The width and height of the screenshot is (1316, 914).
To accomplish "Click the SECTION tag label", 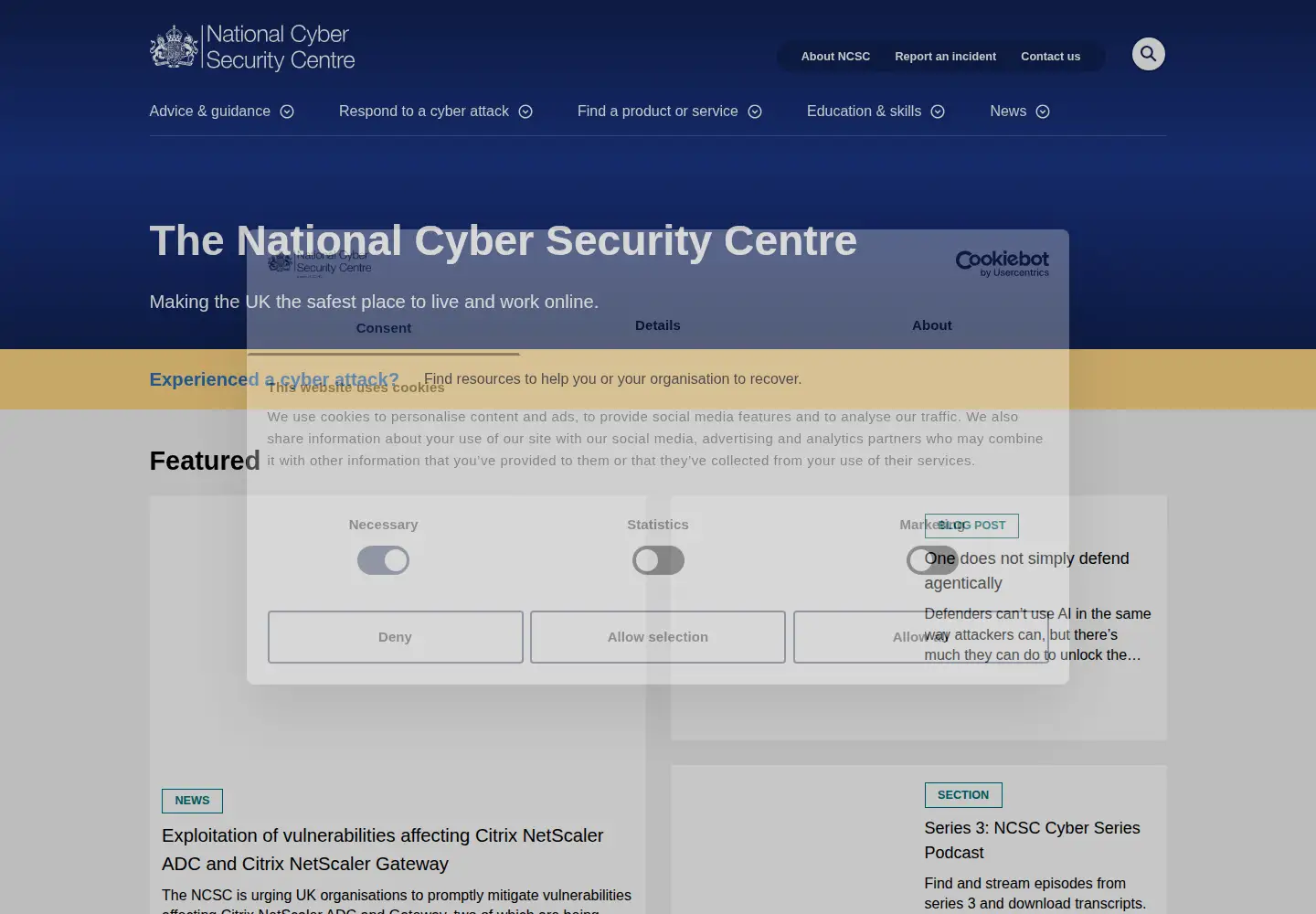I will [963, 795].
